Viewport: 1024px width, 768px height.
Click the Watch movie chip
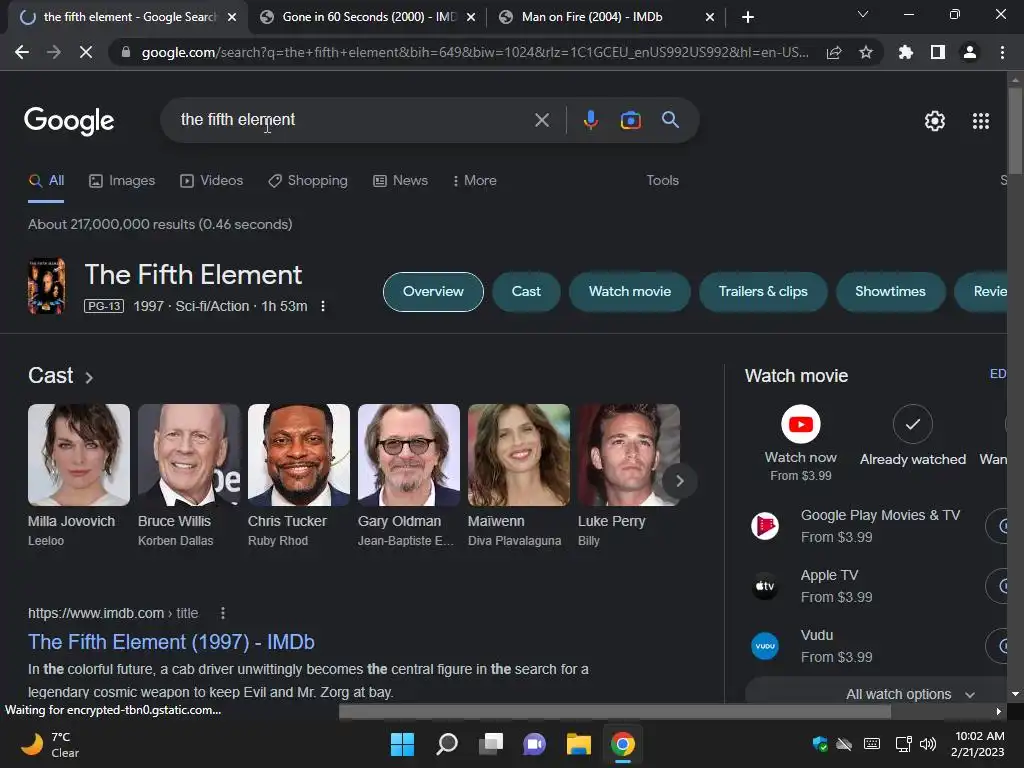click(x=630, y=291)
